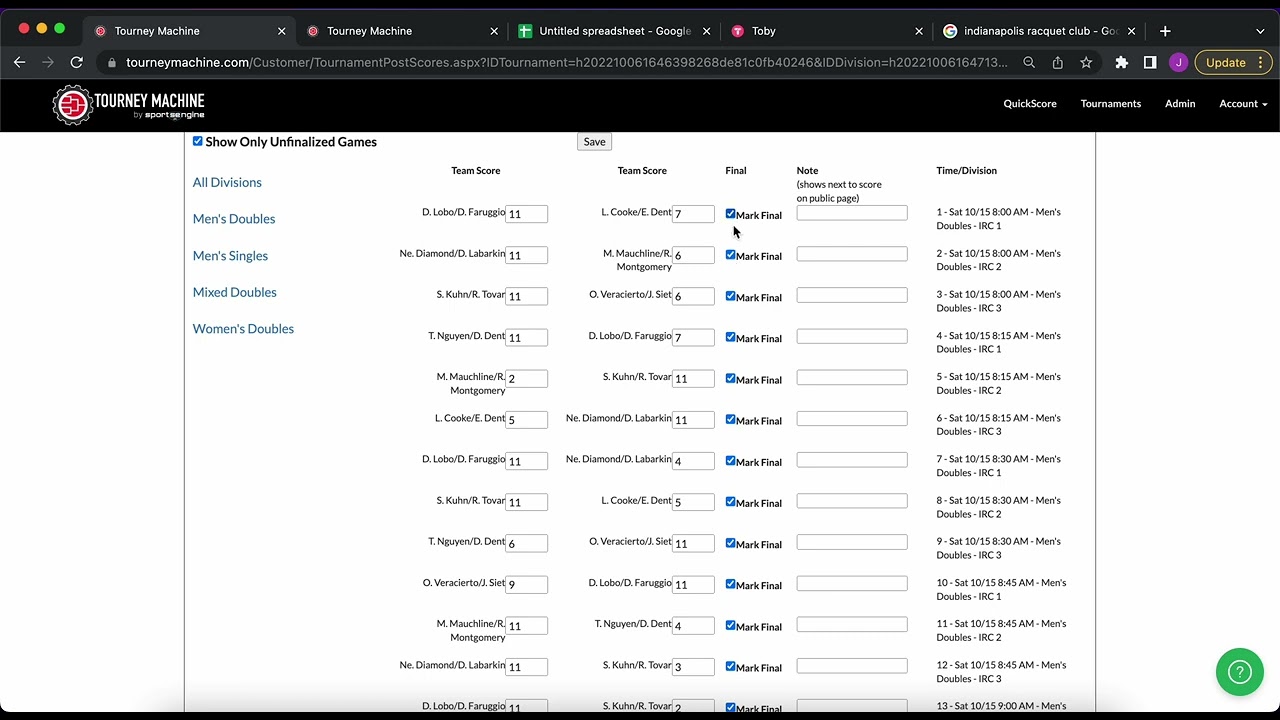Open the Chrome tab list chevron
1280x720 pixels.
[1260, 31]
